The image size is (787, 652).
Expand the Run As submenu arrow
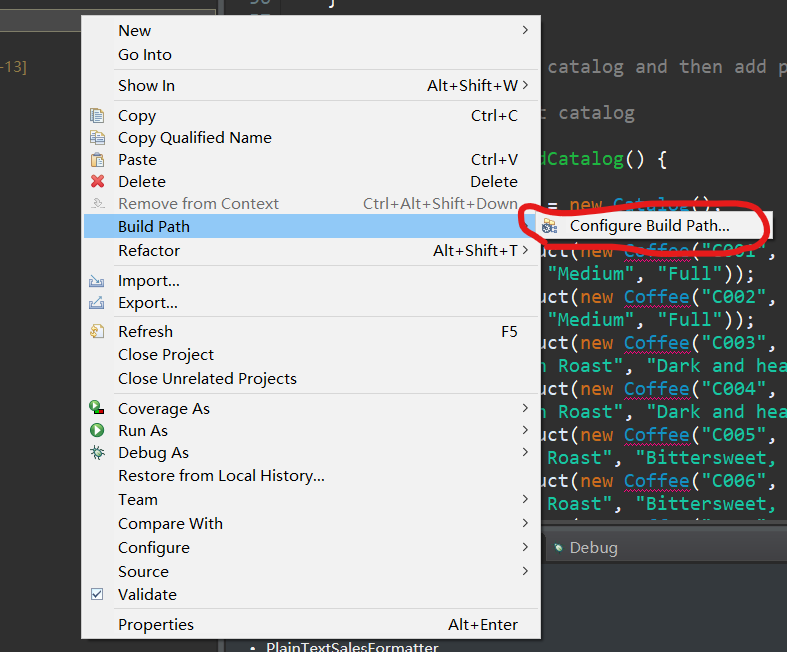coord(525,430)
